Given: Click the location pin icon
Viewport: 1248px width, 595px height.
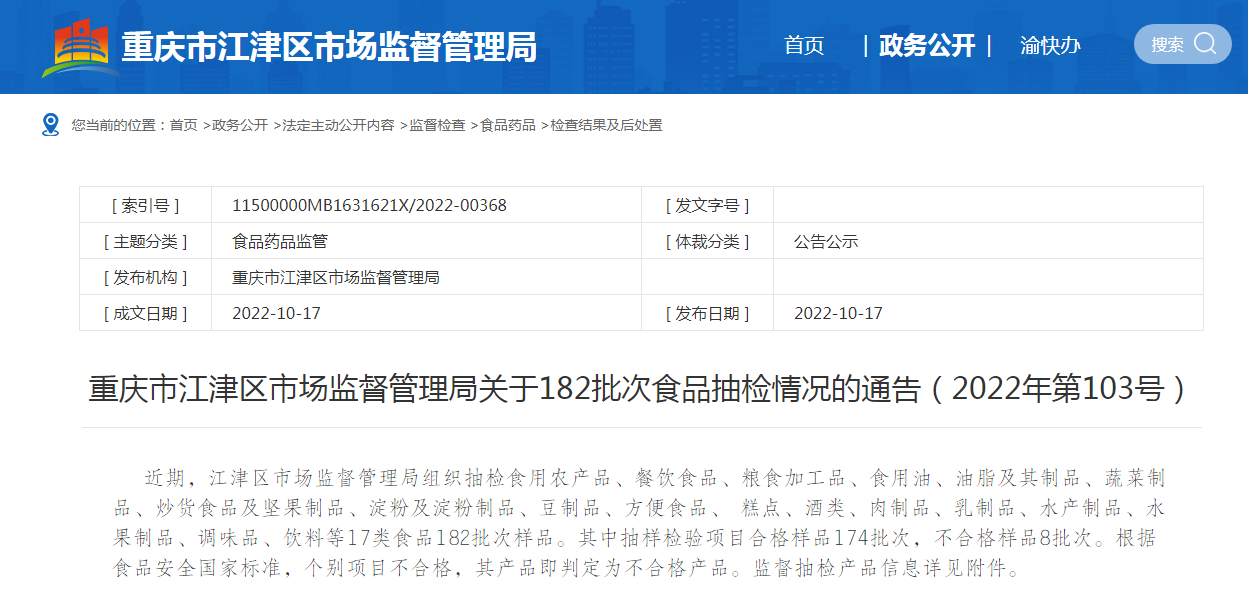Looking at the screenshot, I should (x=50, y=125).
